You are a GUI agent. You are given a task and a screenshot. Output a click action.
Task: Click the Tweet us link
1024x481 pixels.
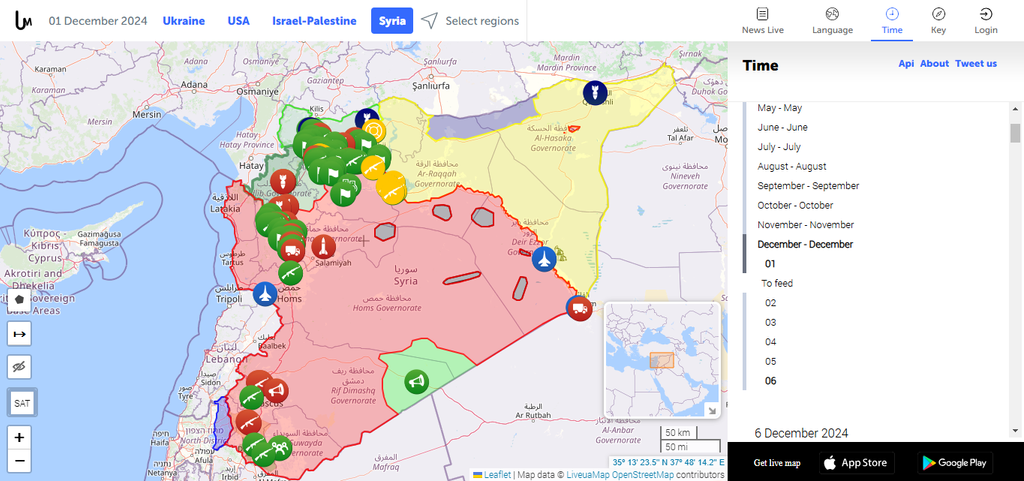pyautogui.click(x=975, y=64)
